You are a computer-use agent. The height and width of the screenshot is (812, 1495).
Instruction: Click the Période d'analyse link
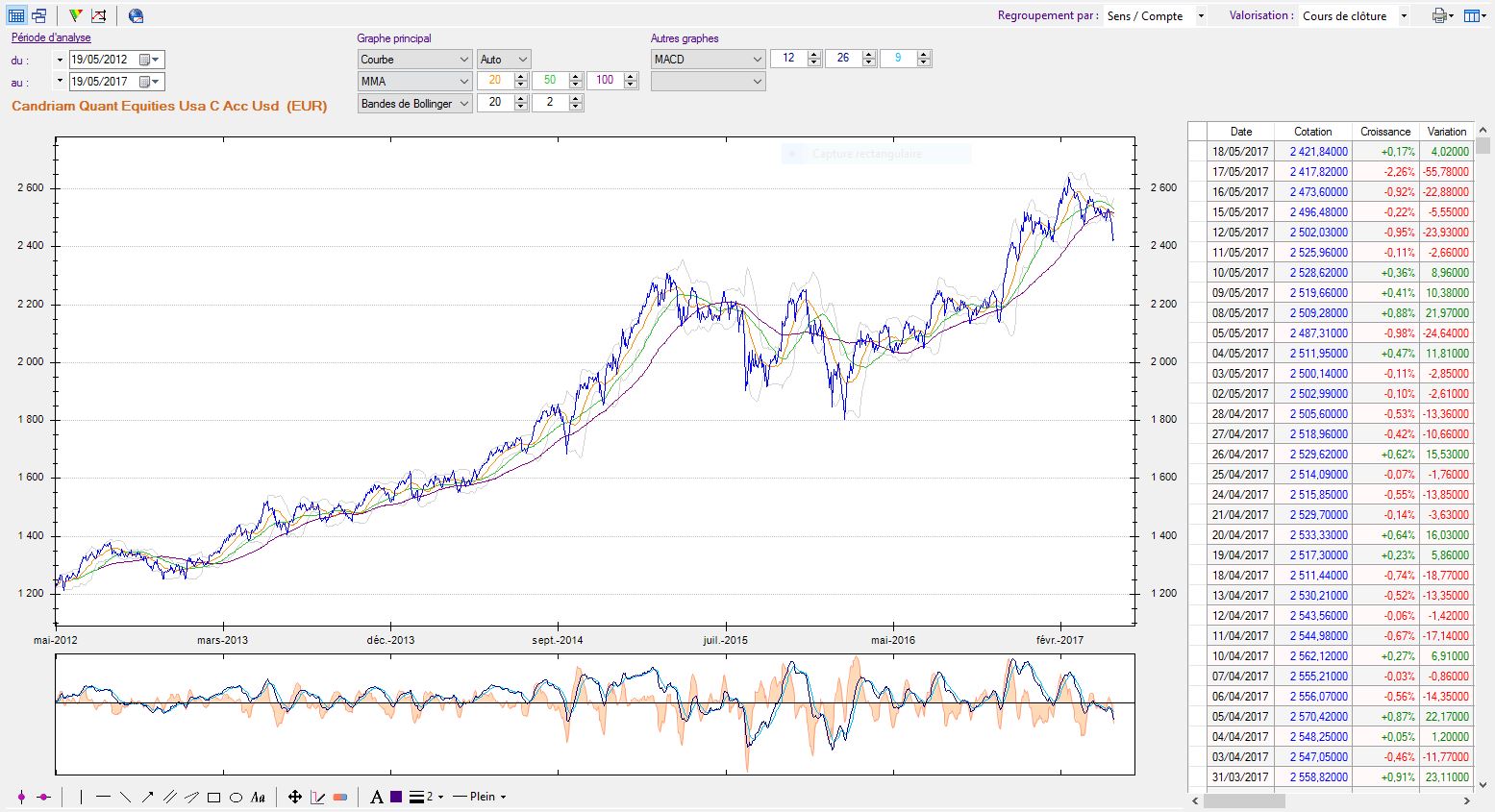(x=51, y=38)
